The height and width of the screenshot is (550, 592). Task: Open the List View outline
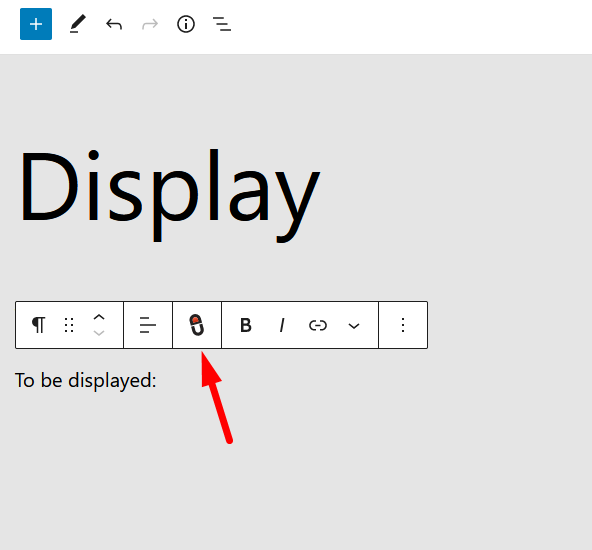click(222, 24)
